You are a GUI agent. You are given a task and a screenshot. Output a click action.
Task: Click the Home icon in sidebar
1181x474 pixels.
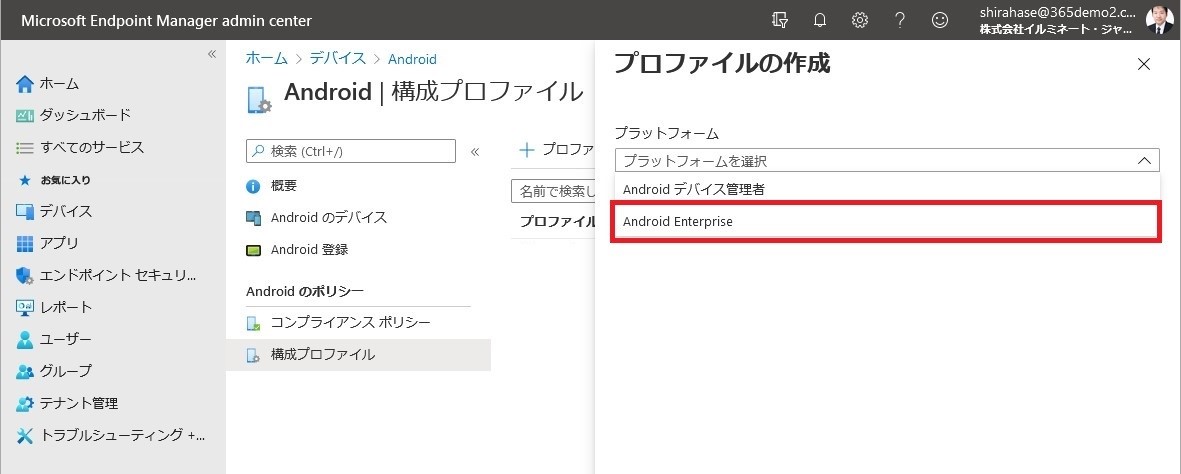25,84
